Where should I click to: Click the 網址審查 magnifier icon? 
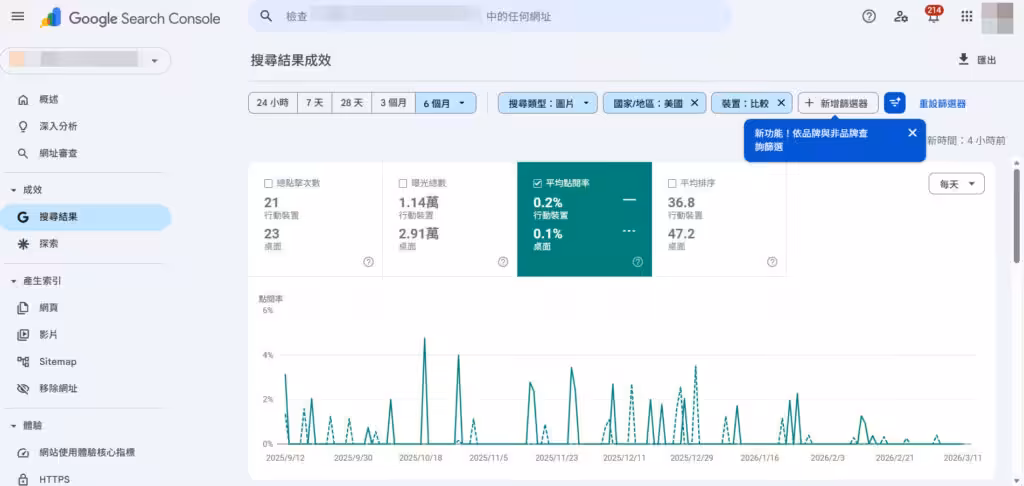[x=23, y=154]
